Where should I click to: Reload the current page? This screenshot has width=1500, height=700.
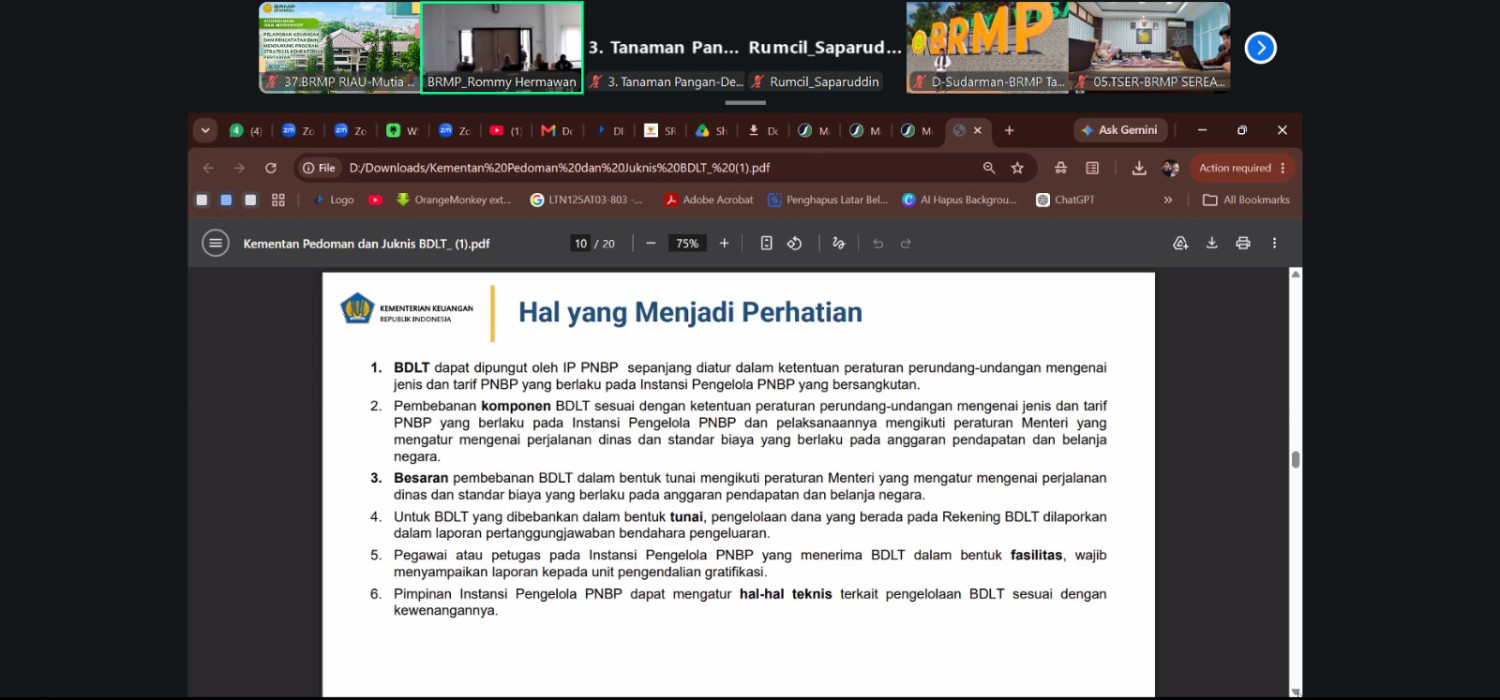(270, 168)
